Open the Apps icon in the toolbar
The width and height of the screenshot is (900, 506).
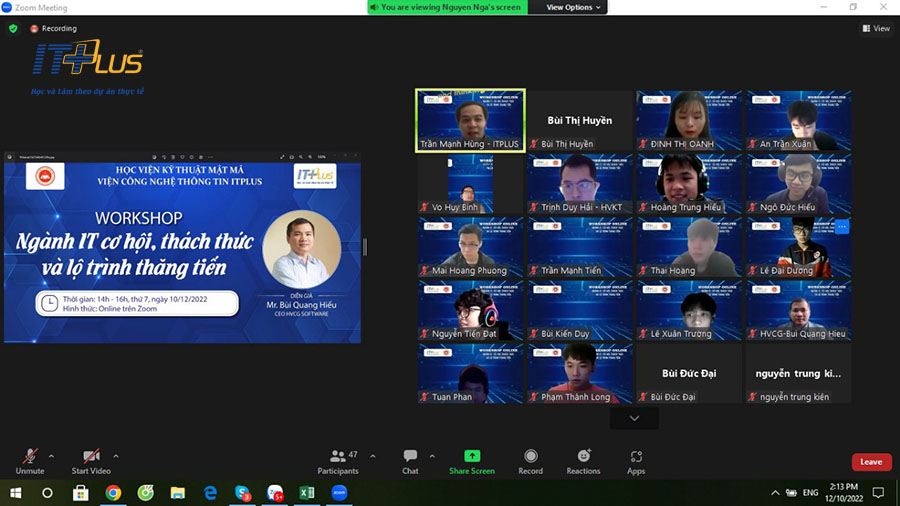coord(636,458)
